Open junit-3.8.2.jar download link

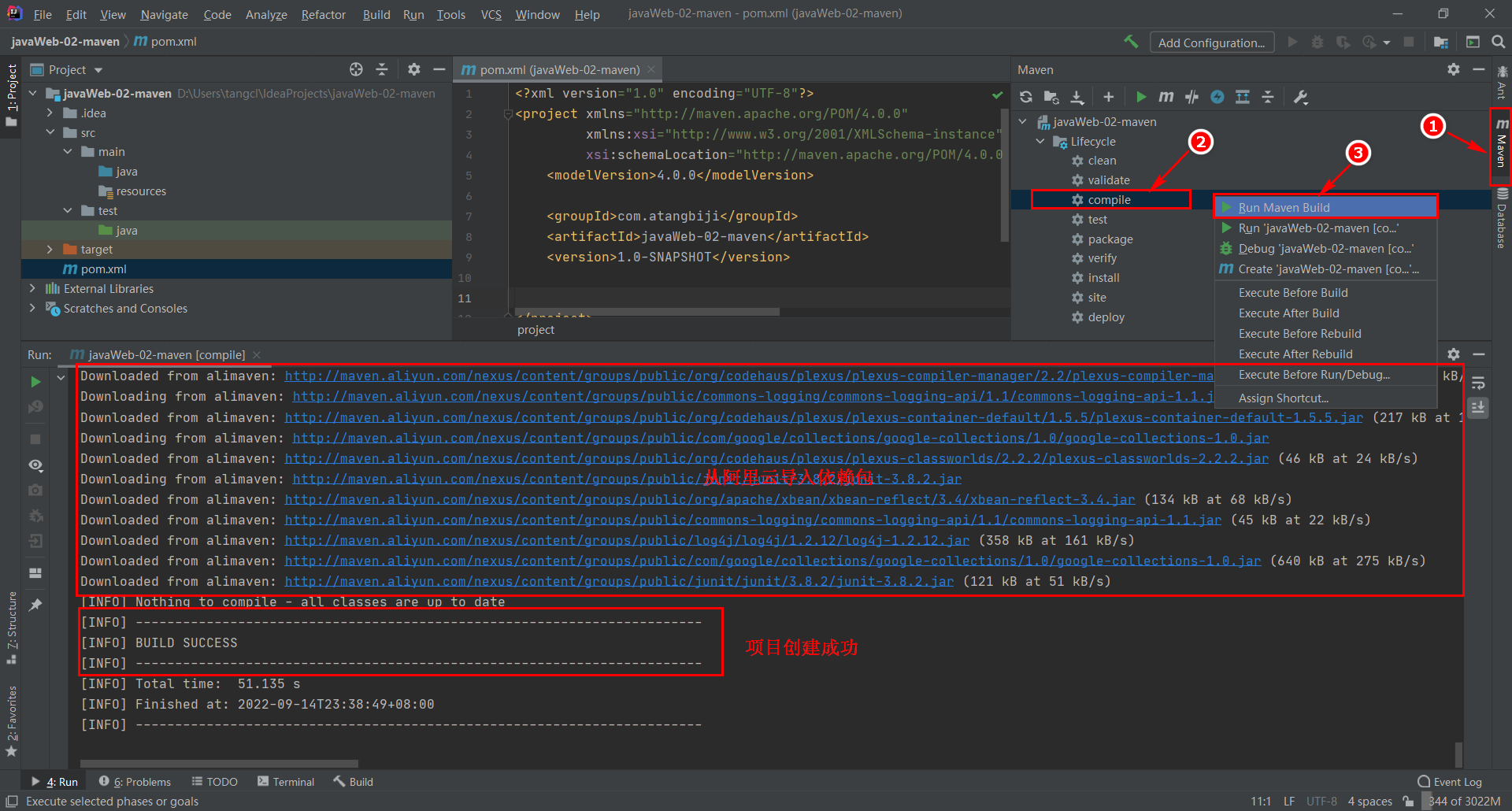pyautogui.click(x=619, y=581)
